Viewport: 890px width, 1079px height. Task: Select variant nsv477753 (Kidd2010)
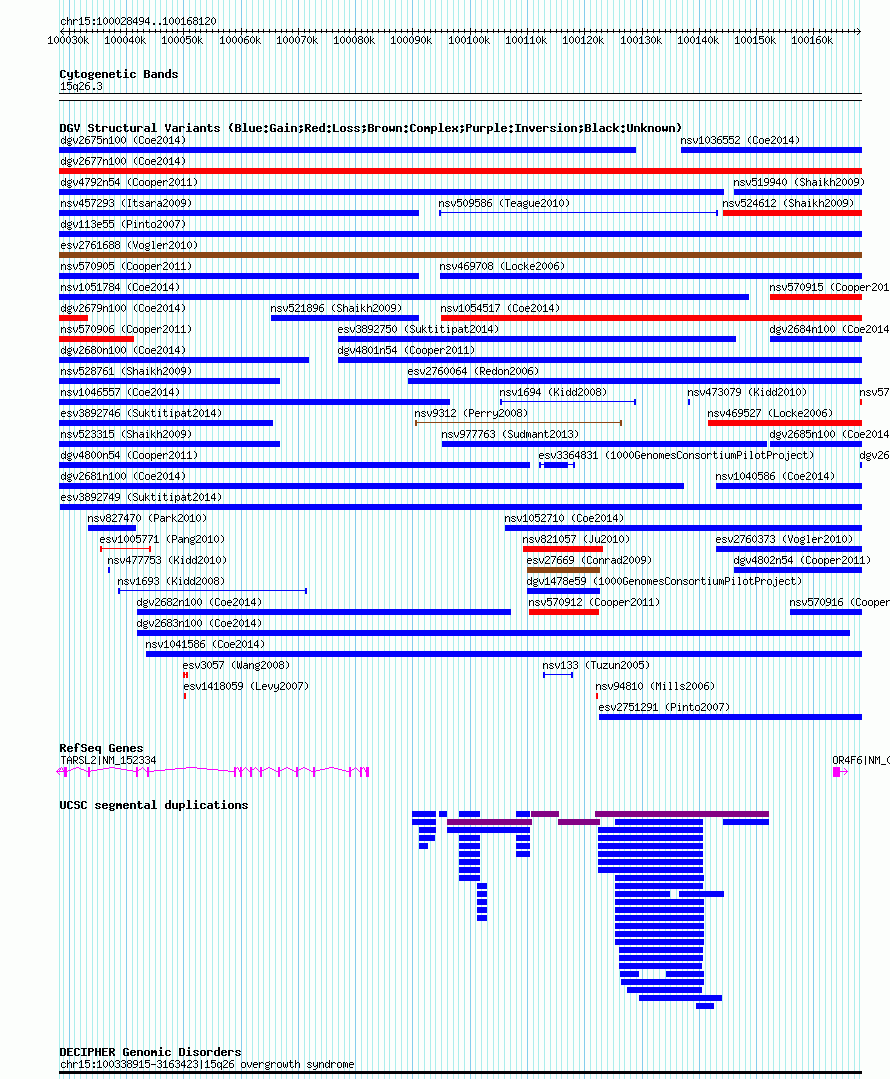coord(167,560)
